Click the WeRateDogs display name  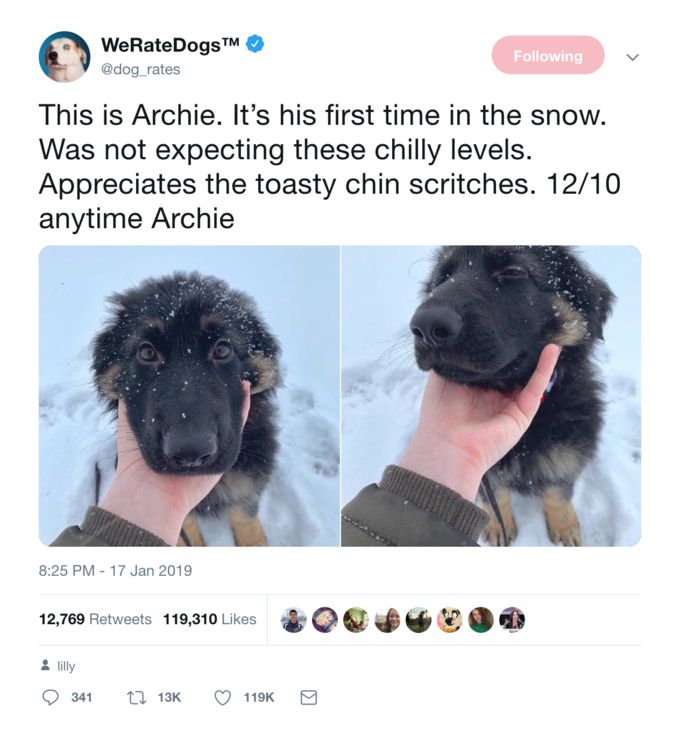coord(171,44)
